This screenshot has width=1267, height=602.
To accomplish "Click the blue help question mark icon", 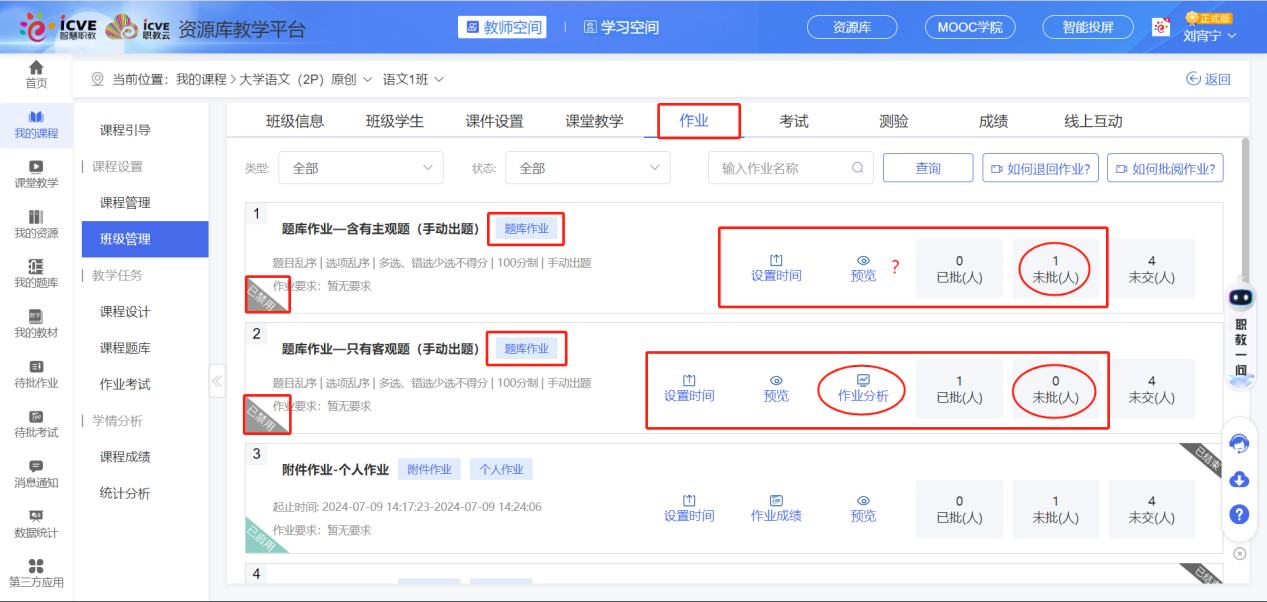I will pos(1239,514).
